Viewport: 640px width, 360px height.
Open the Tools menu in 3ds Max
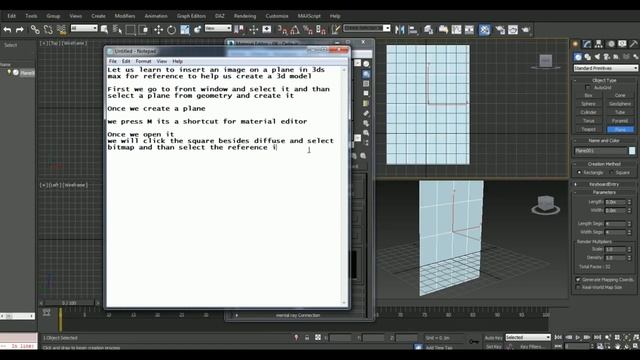click(31, 16)
